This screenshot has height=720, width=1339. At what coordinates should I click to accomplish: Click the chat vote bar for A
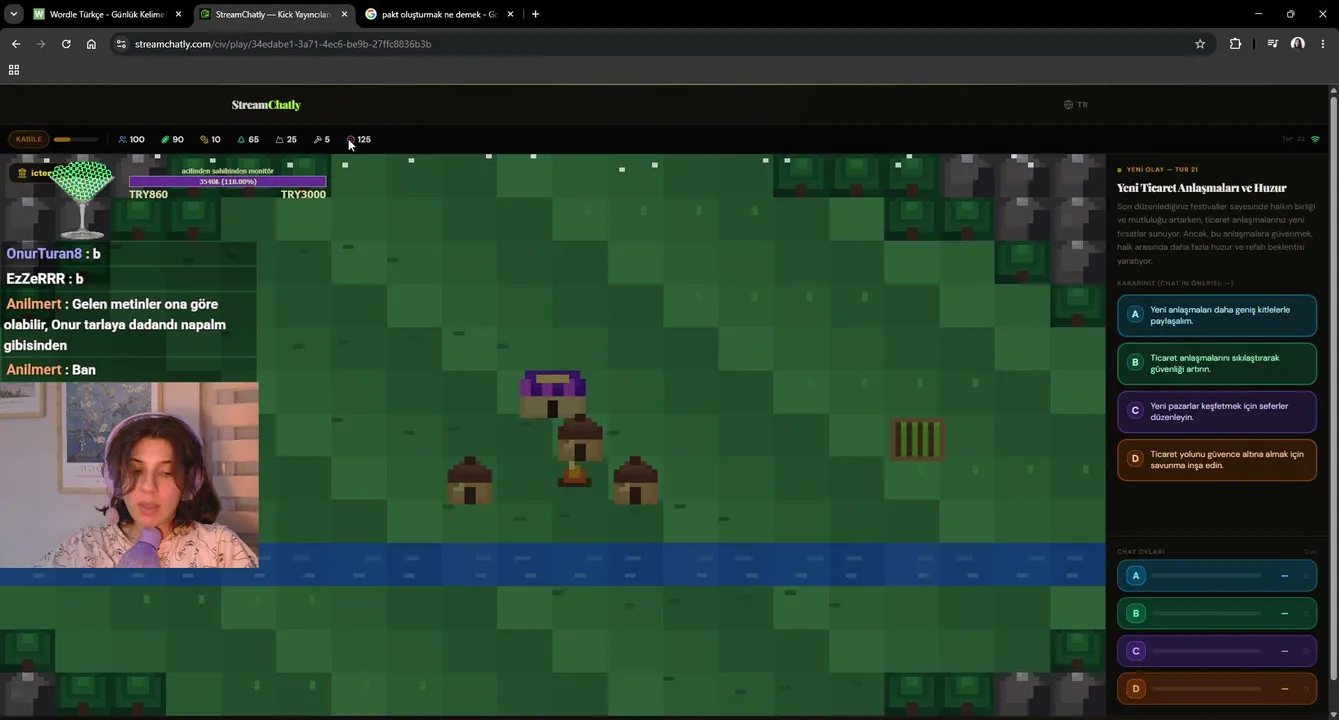pos(1216,576)
